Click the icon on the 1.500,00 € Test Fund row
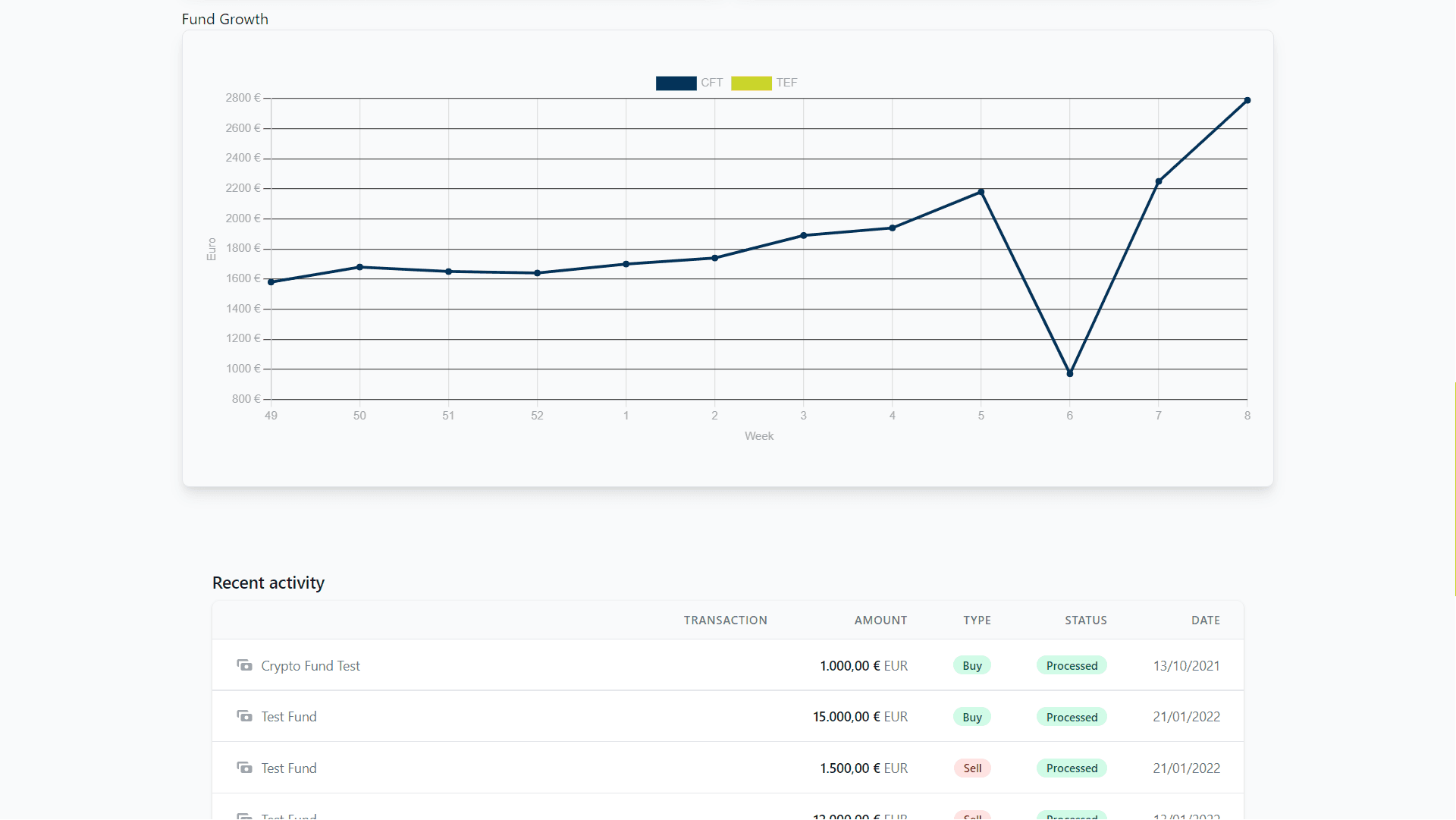This screenshot has width=1456, height=820. click(244, 768)
